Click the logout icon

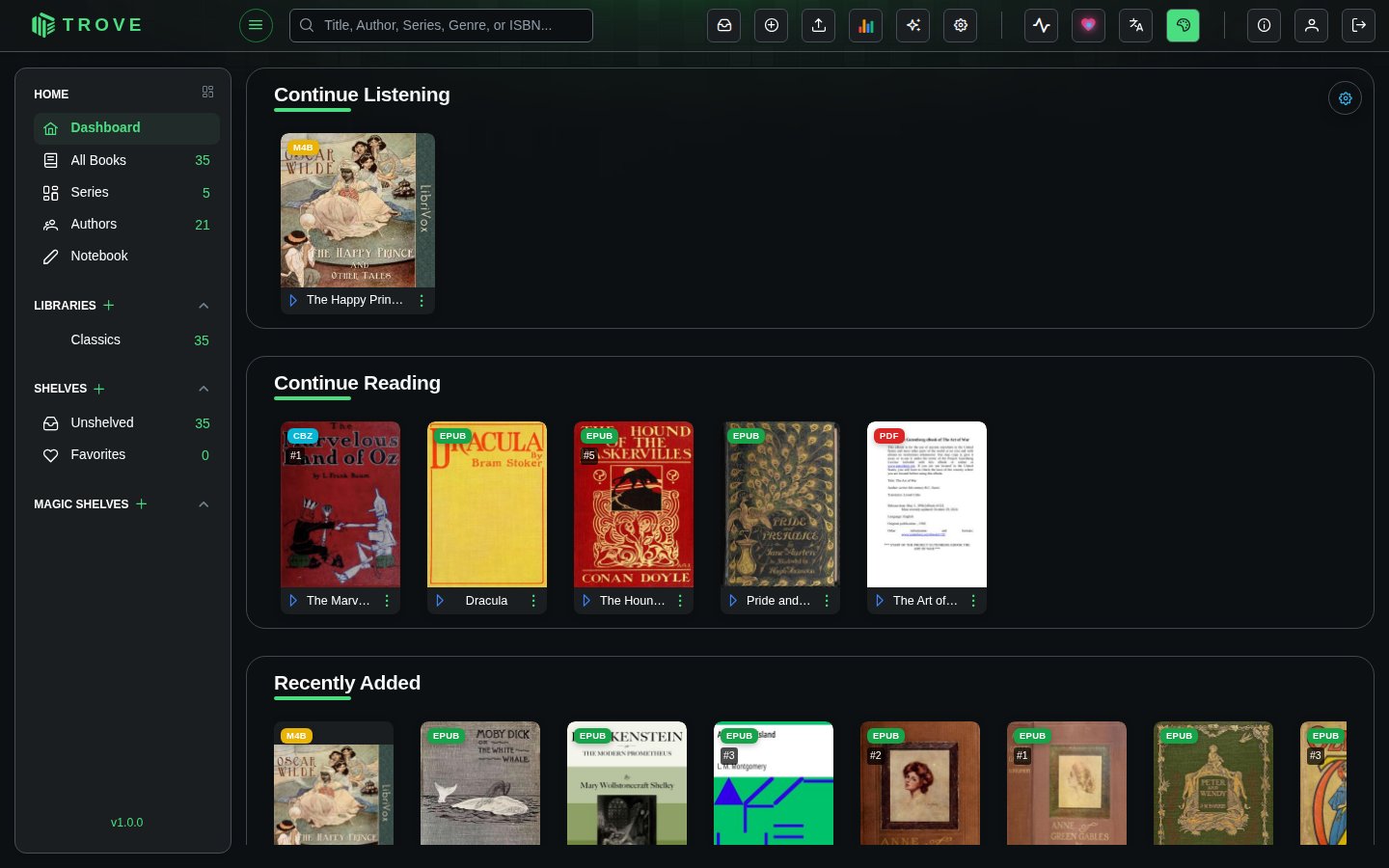point(1359,25)
